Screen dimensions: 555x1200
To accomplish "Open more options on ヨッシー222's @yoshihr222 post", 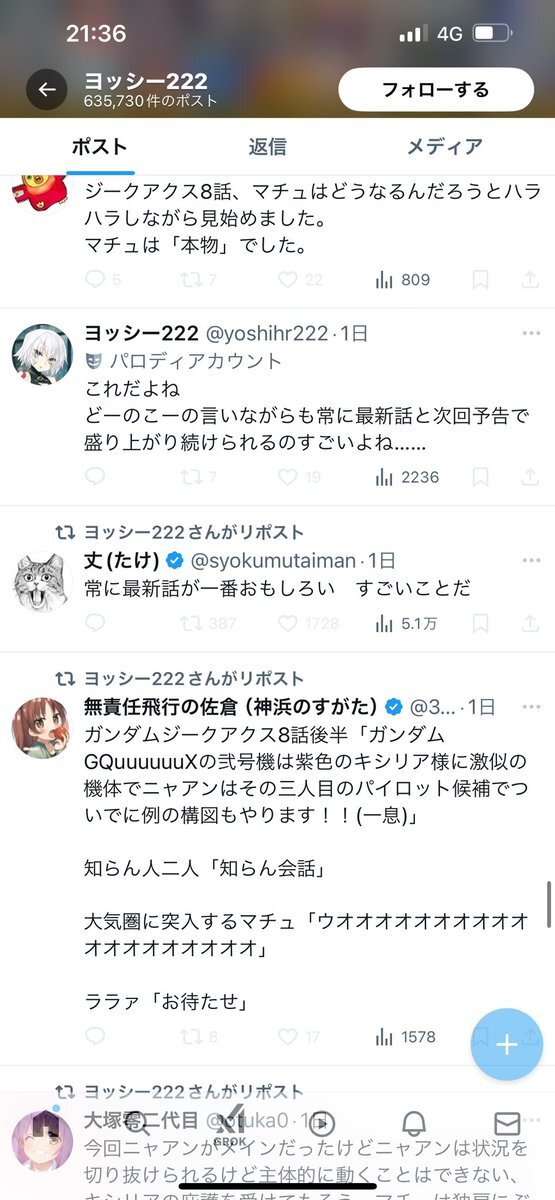I will pos(530,333).
